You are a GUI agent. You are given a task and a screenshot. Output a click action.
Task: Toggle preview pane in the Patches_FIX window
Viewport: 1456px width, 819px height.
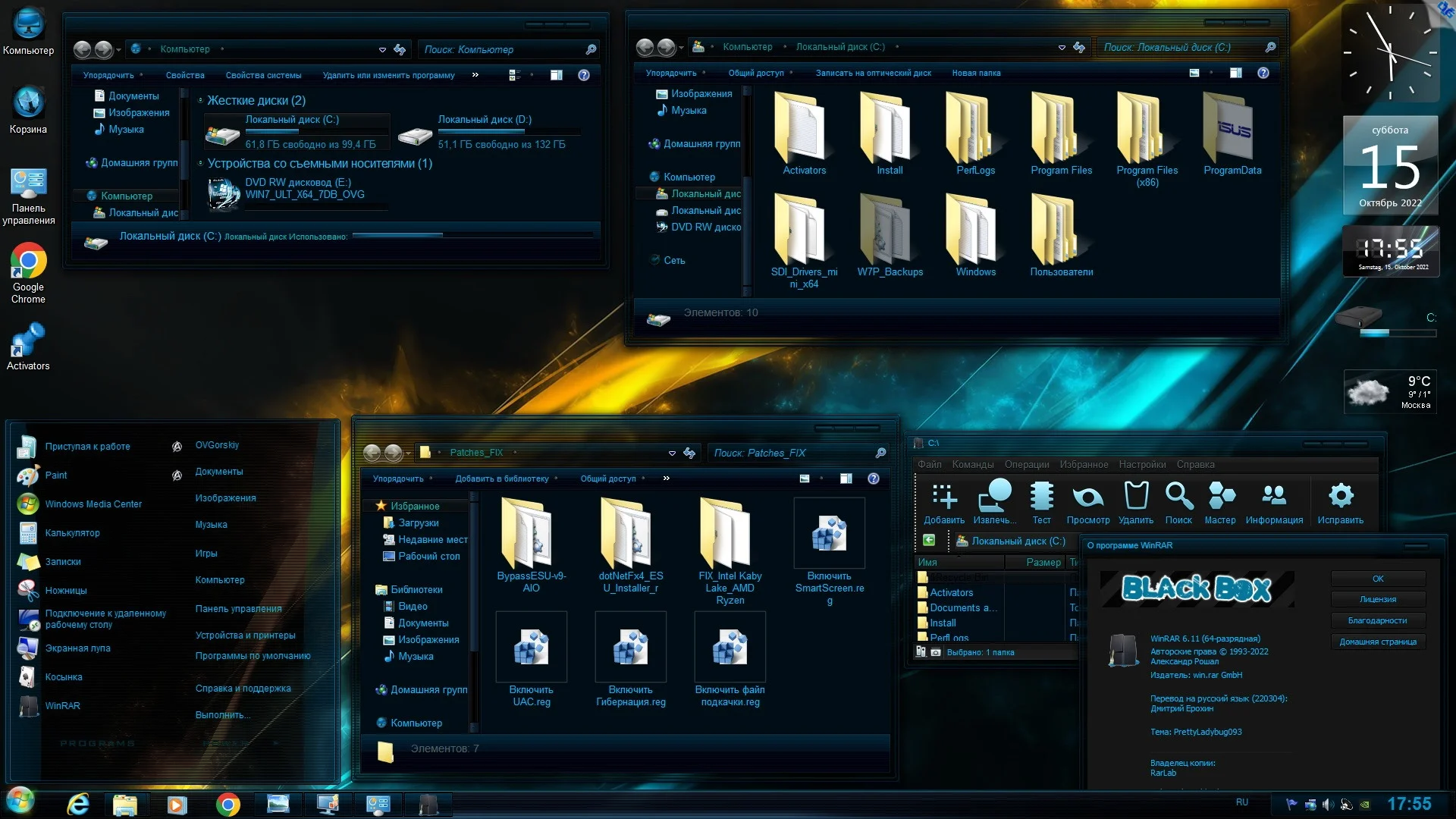coord(846,479)
